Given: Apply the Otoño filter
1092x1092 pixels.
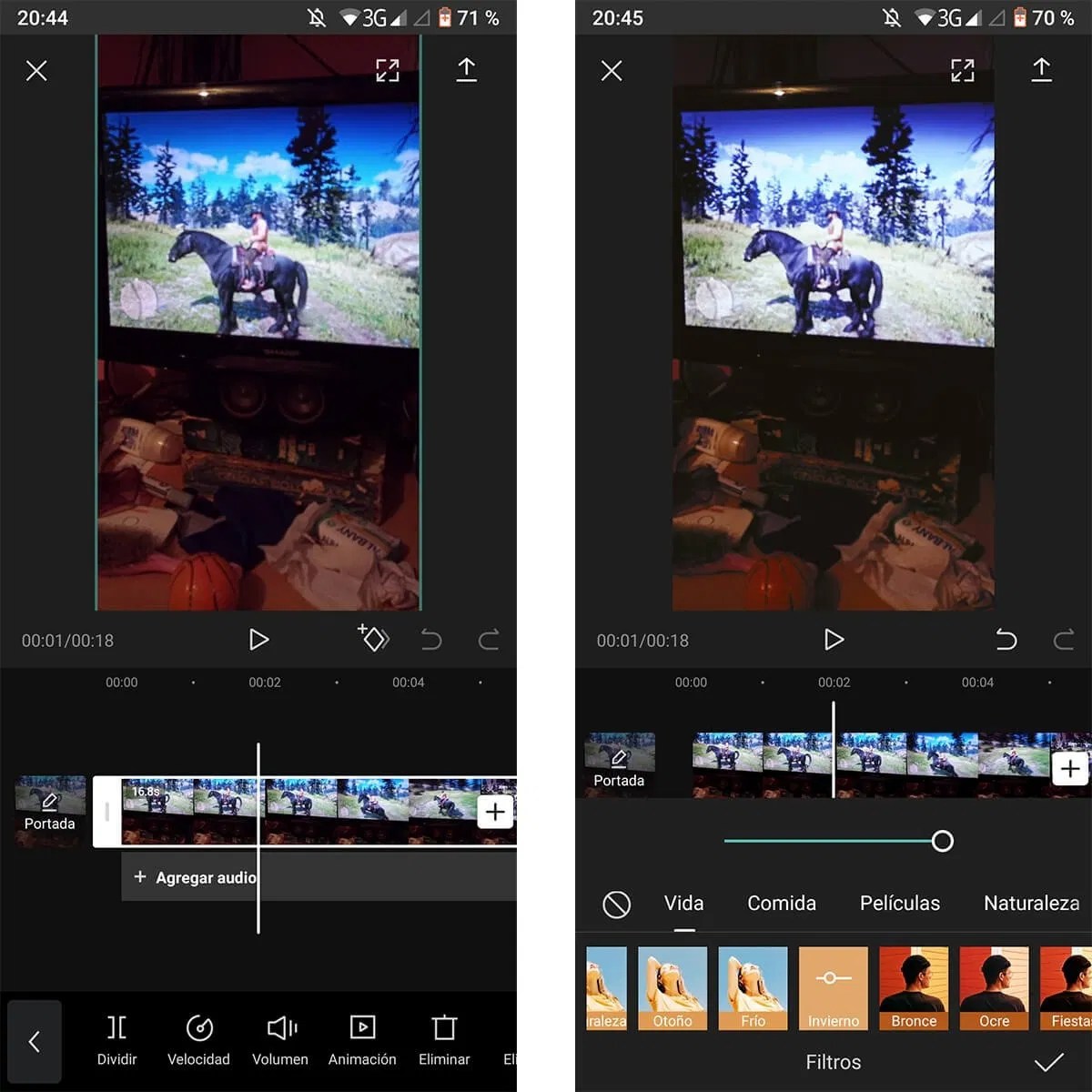Looking at the screenshot, I should click(x=672, y=988).
